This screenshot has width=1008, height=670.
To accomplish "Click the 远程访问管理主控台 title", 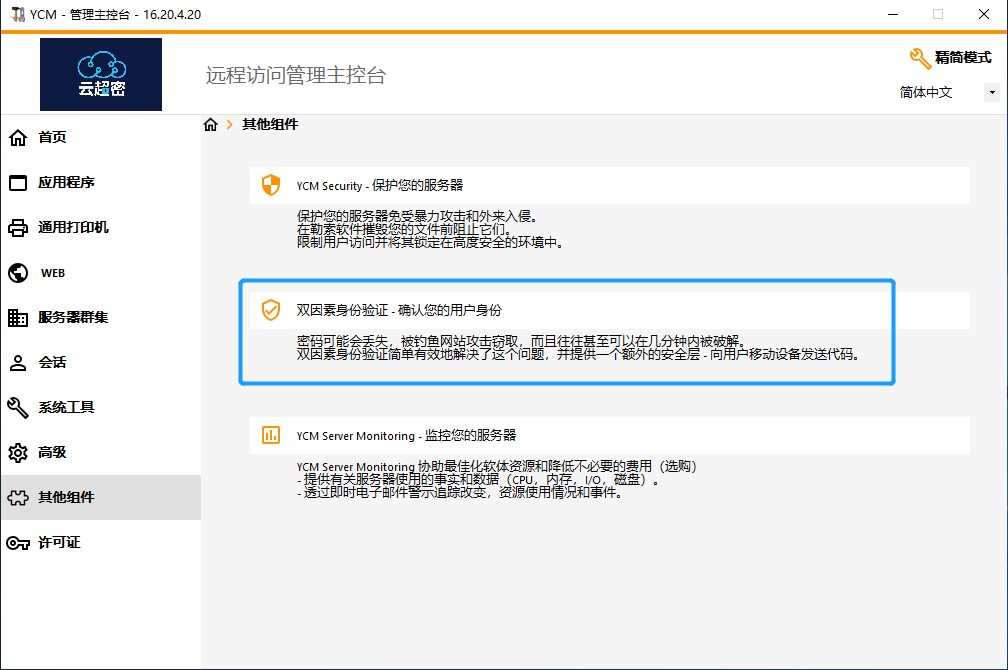I will 296,75.
